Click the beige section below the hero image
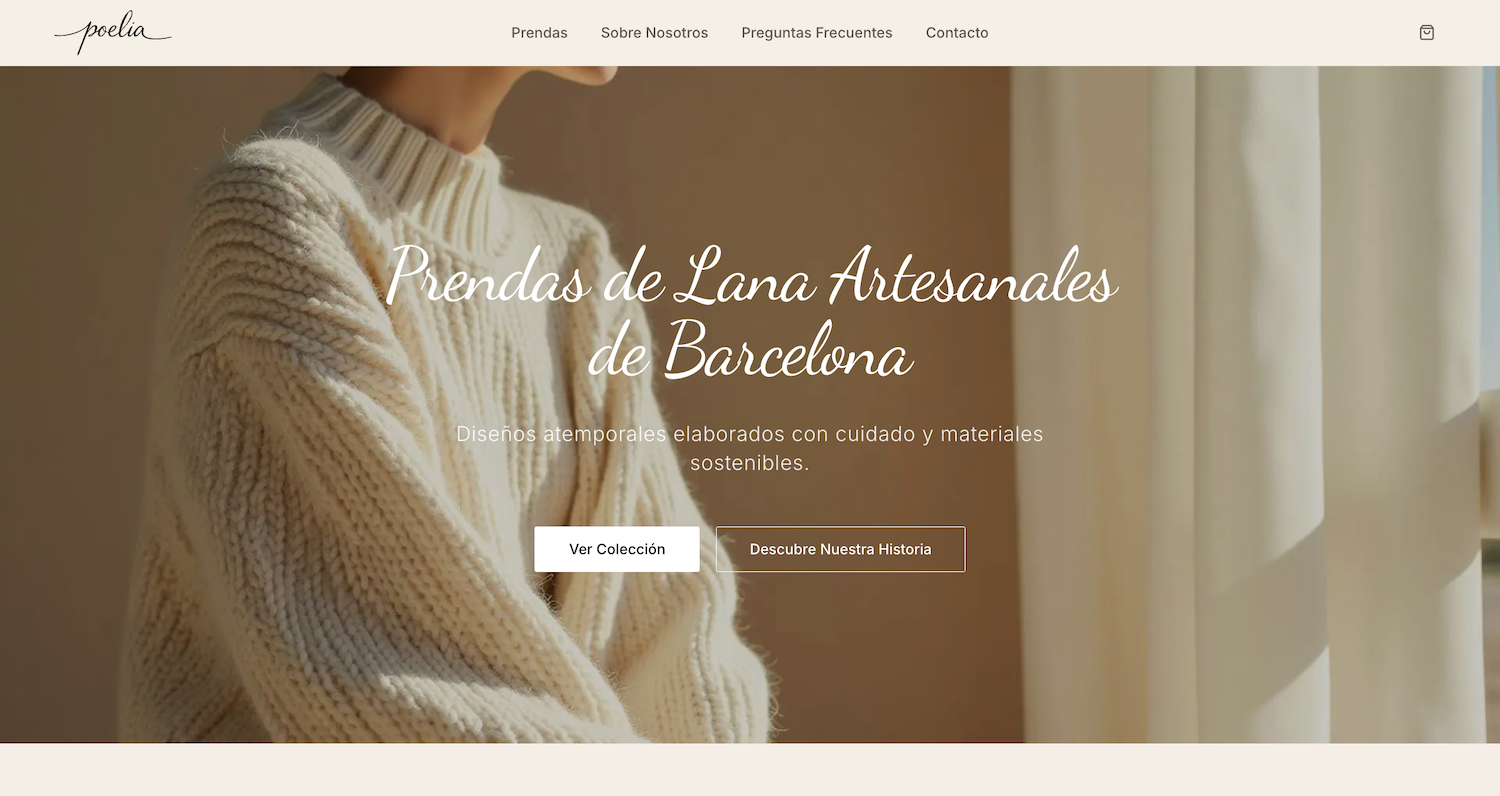Screen dimensions: 1500x796 tap(750, 770)
